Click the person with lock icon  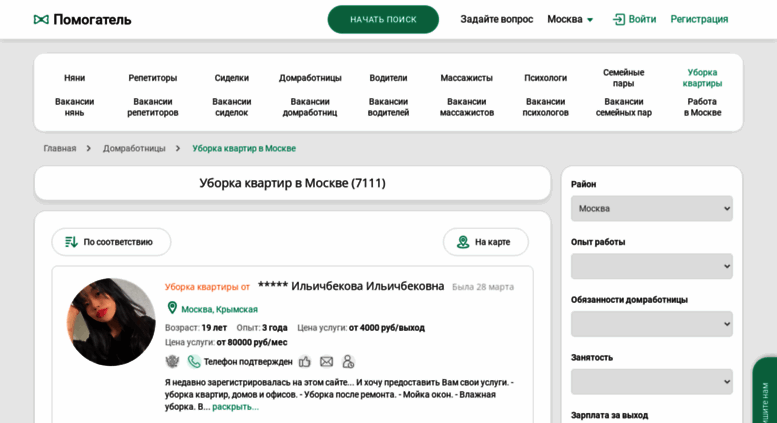point(348,362)
